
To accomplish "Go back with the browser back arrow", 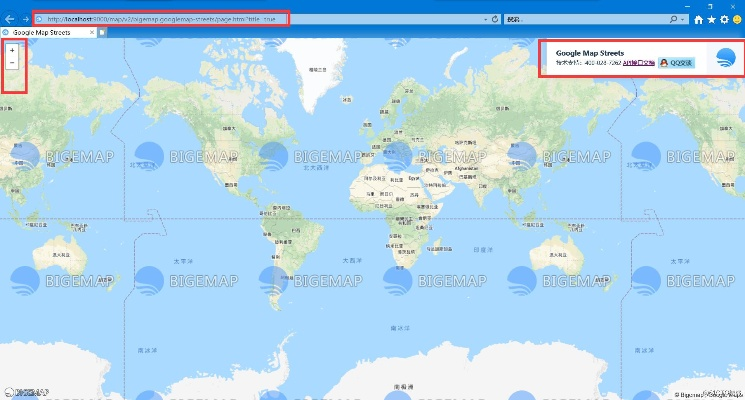I will [10, 19].
